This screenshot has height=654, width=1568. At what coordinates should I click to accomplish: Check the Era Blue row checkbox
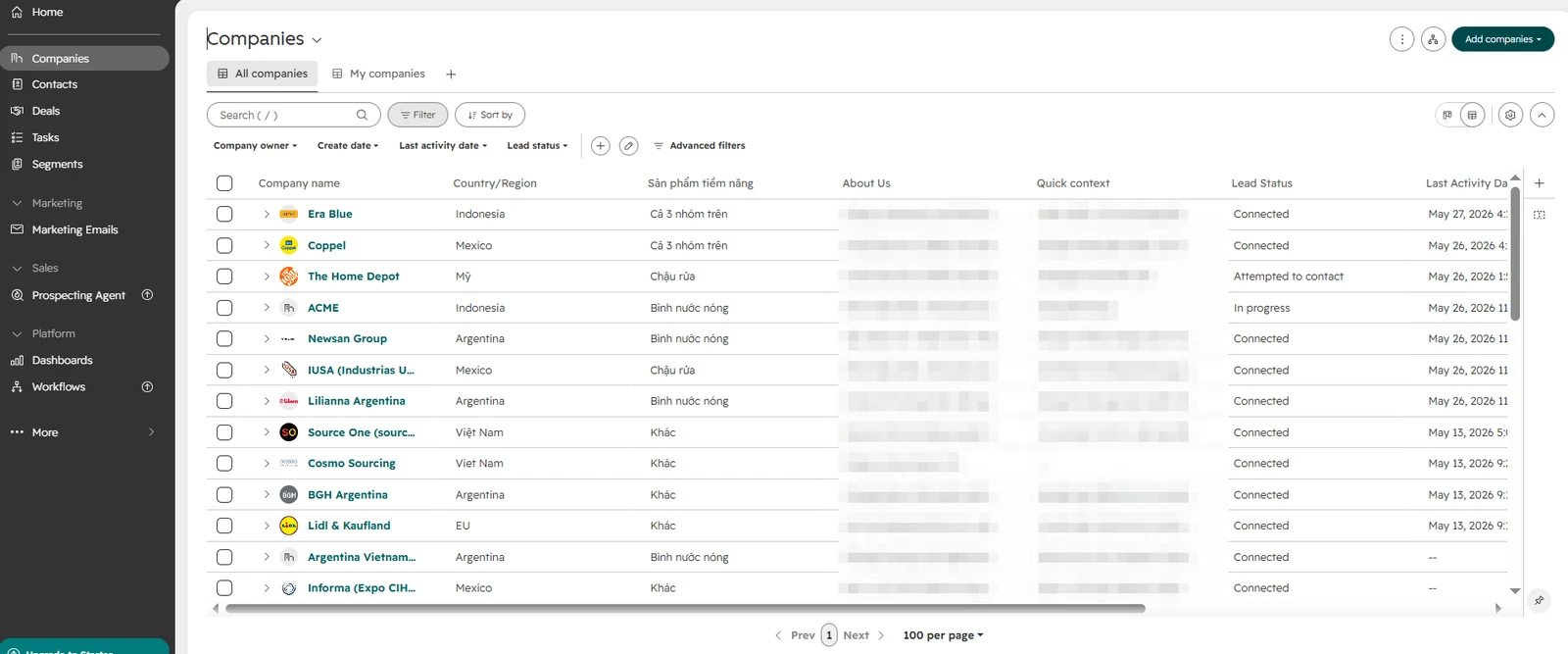coord(224,214)
